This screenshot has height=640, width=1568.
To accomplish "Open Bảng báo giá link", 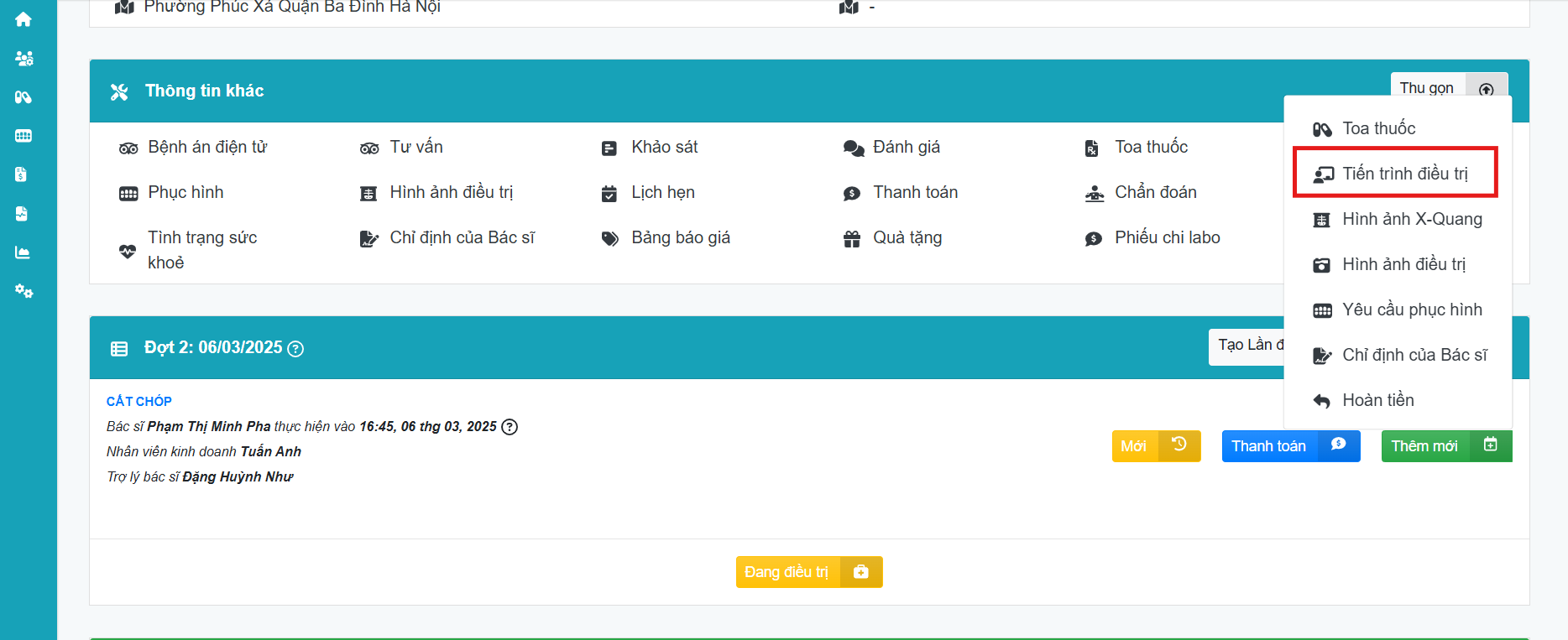I will (680, 238).
